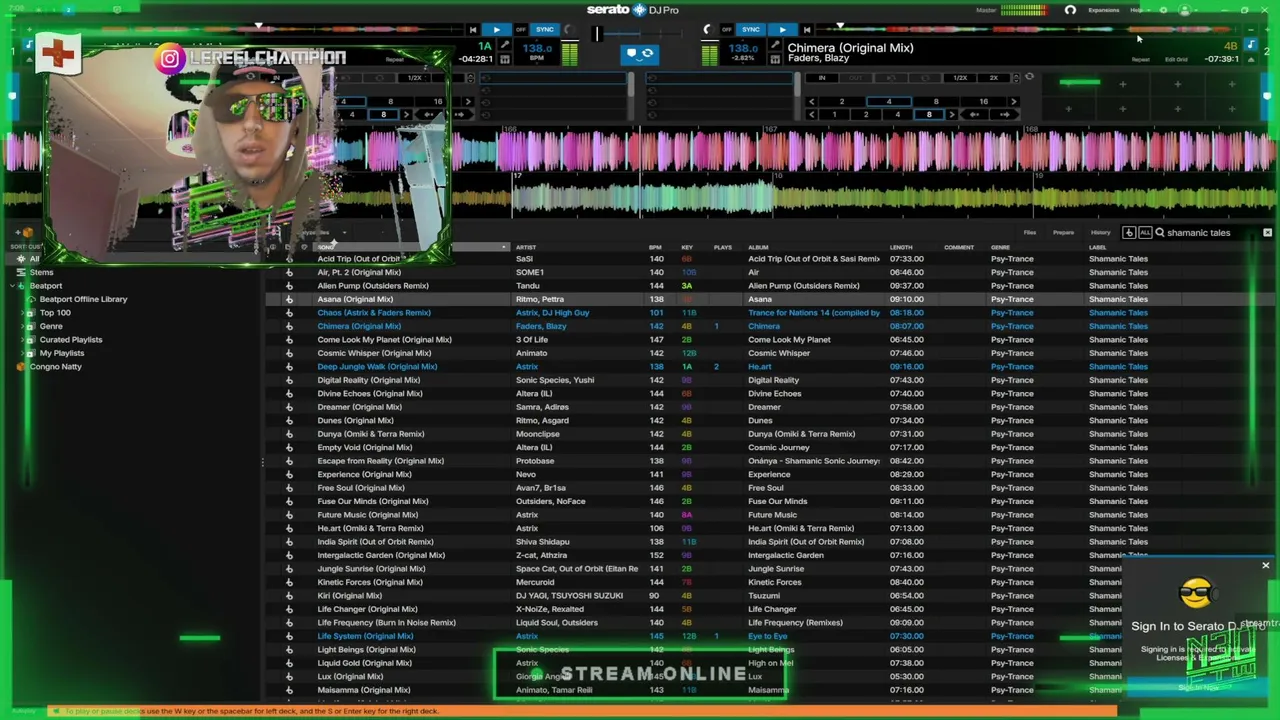Jump to previous track on left deck

[473, 30]
